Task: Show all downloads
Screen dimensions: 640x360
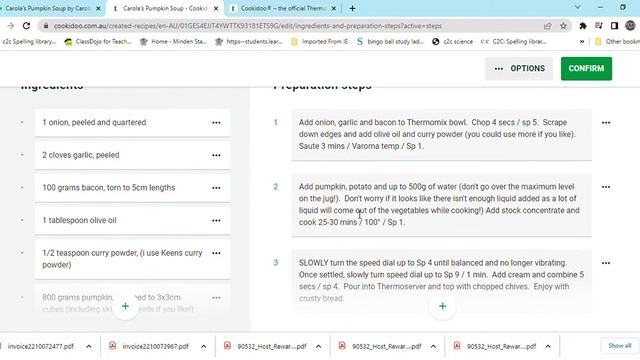Action: 620,346
